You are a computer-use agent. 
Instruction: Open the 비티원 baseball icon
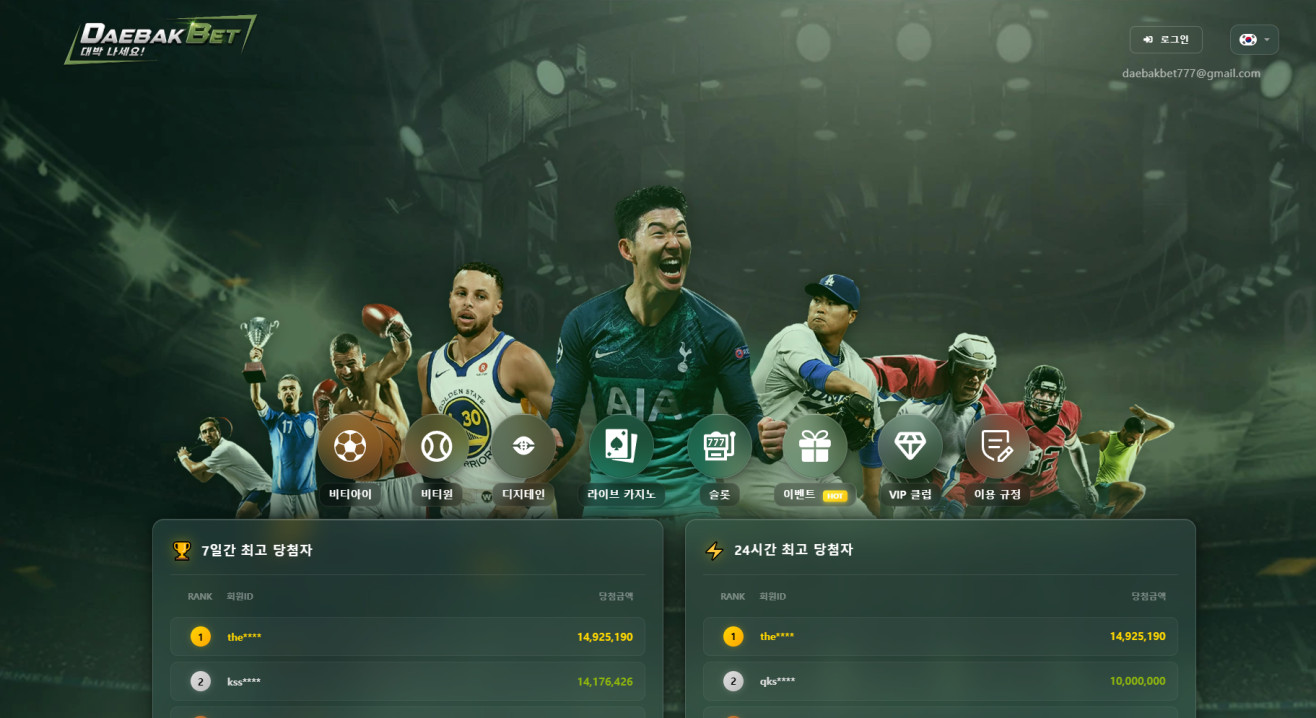[436, 446]
